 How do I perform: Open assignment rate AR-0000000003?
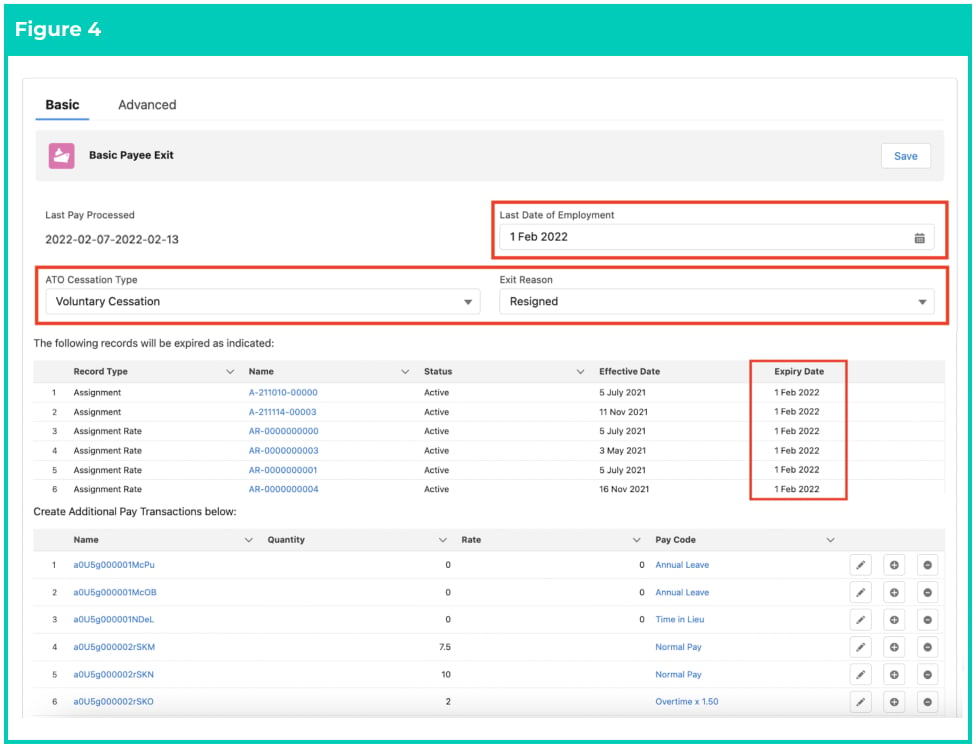pyautogui.click(x=283, y=451)
